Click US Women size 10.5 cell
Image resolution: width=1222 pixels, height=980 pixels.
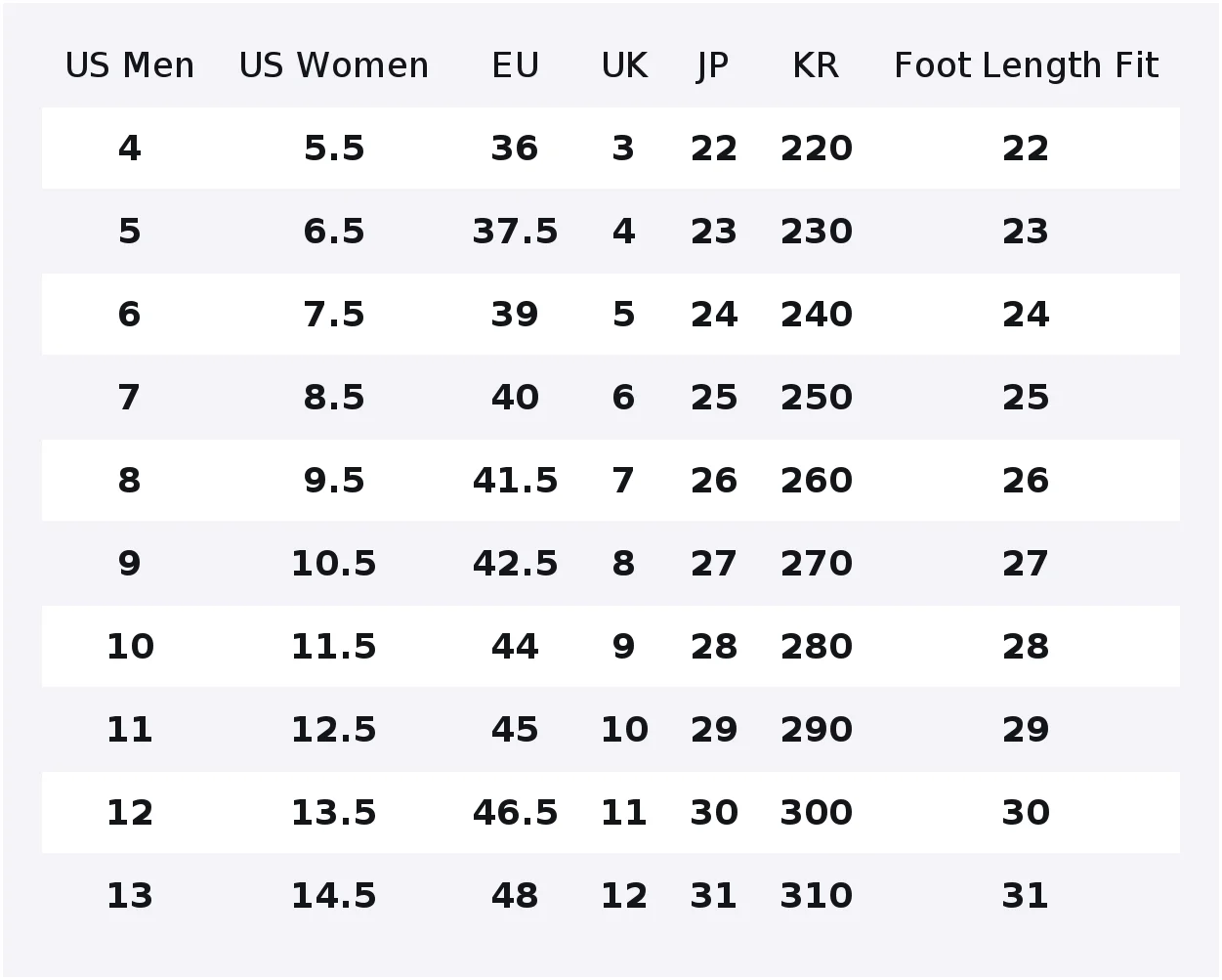point(334,564)
